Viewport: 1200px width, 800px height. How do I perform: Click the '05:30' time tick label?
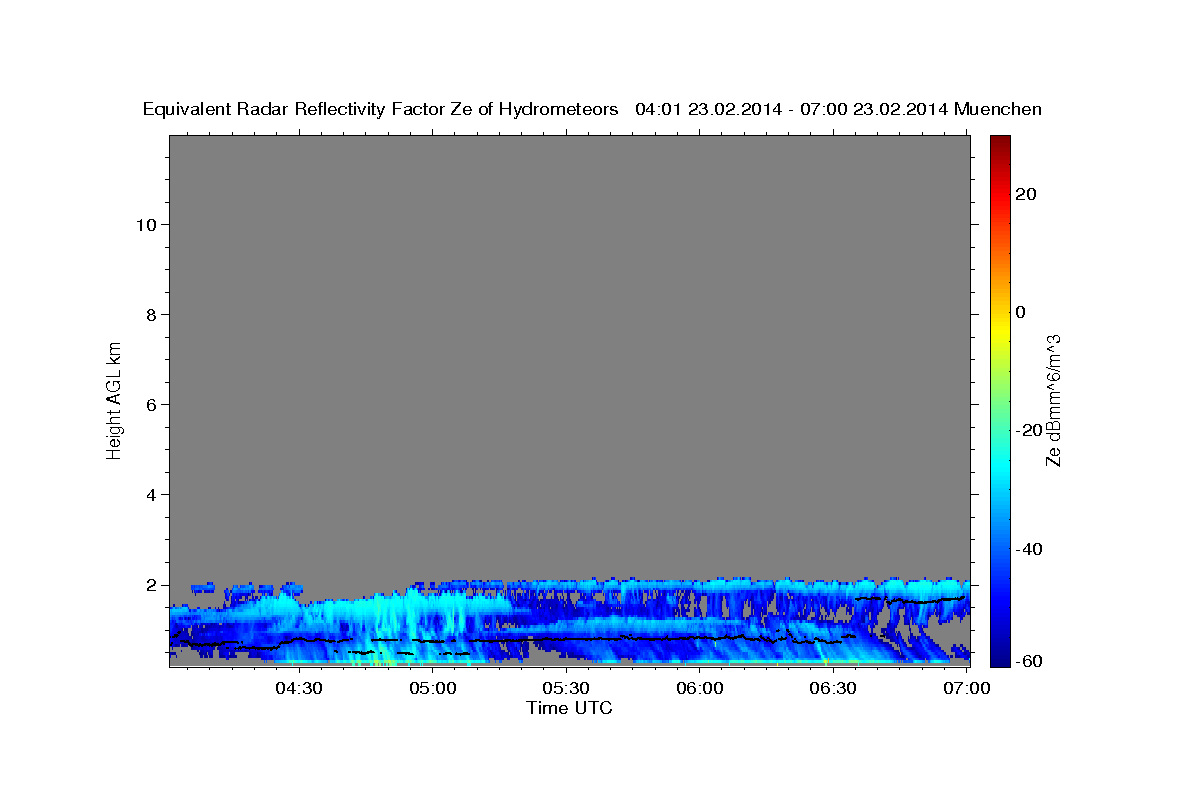[x=566, y=688]
